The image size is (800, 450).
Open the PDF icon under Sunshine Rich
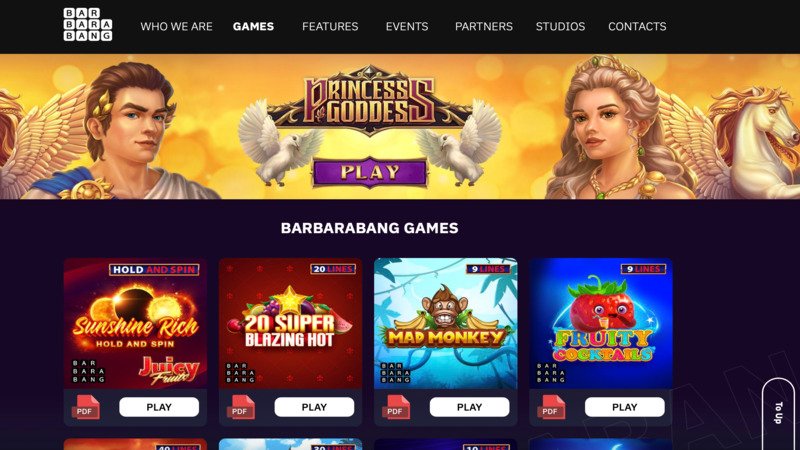(x=85, y=407)
